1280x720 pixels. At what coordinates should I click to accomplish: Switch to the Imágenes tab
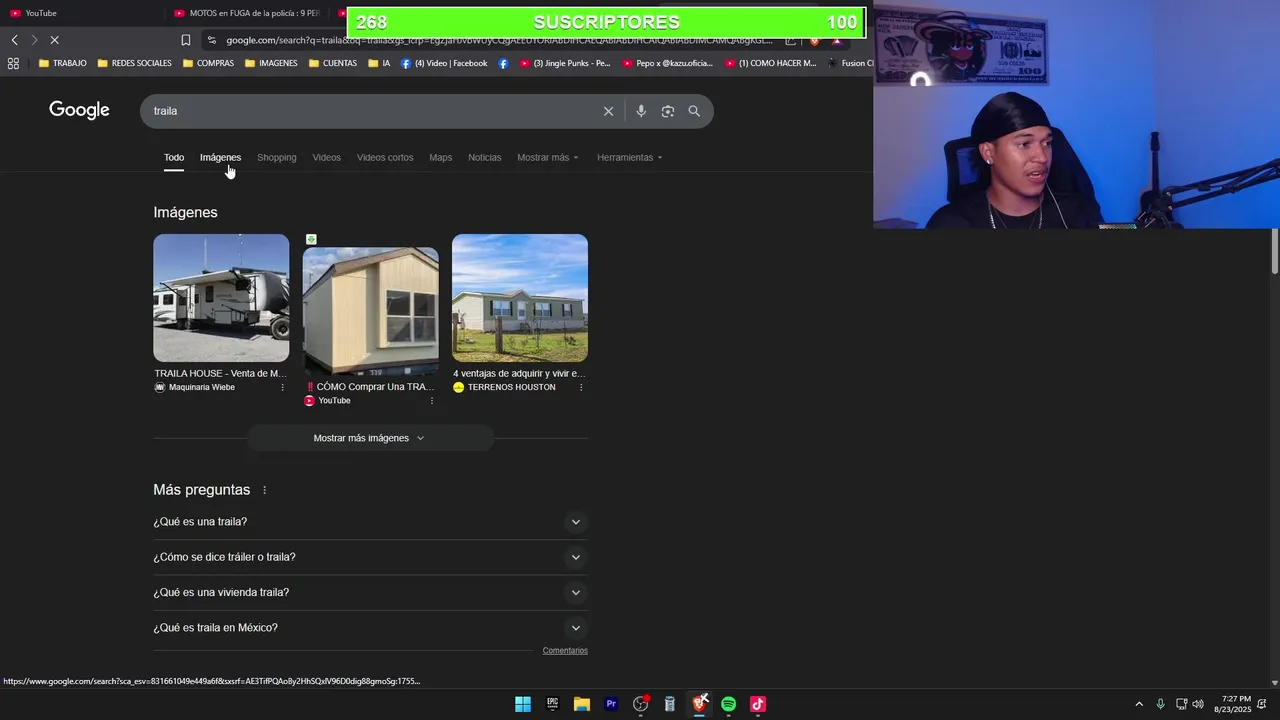pyautogui.click(x=220, y=157)
